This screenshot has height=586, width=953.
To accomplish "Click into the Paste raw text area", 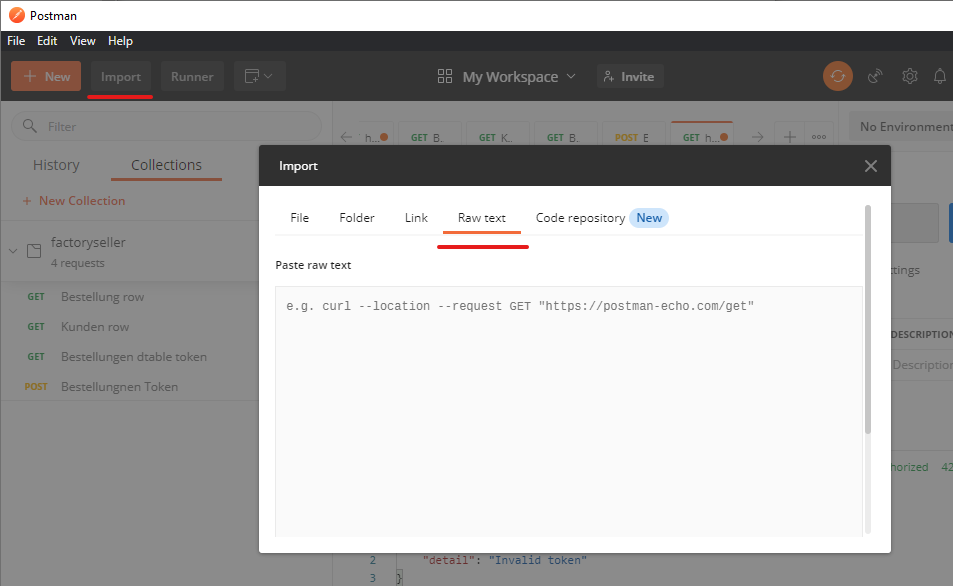I will coord(569,412).
